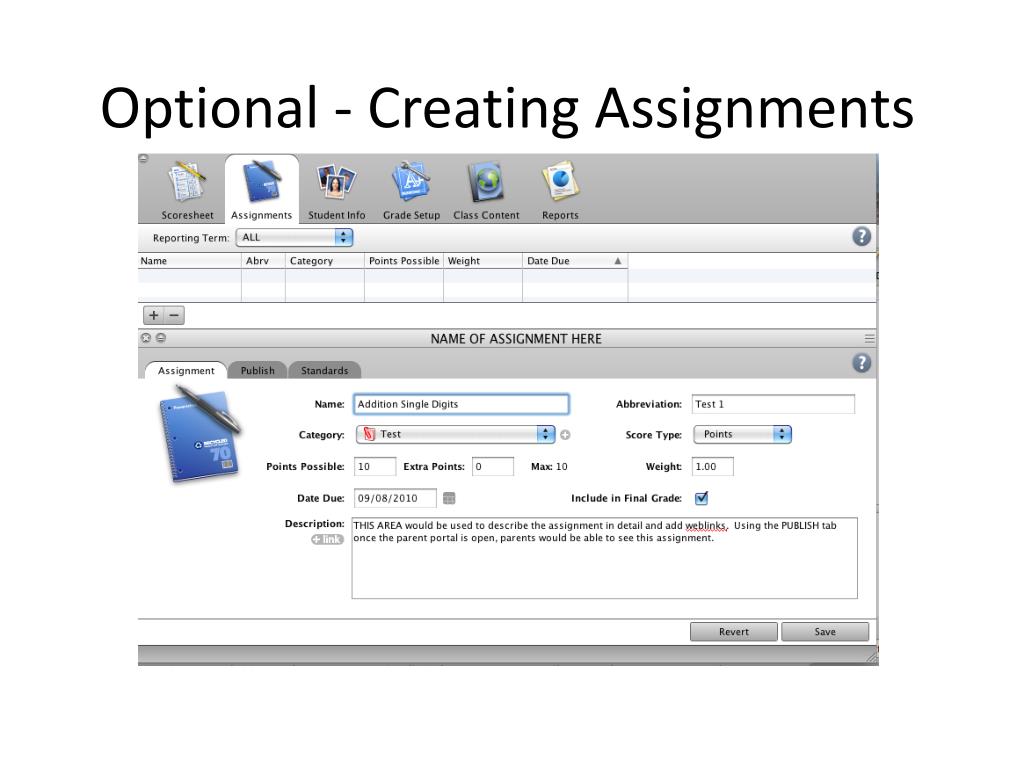Viewport: 1024px width, 768px height.
Task: Switch to the Assignment tab
Action: pyautogui.click(x=186, y=370)
